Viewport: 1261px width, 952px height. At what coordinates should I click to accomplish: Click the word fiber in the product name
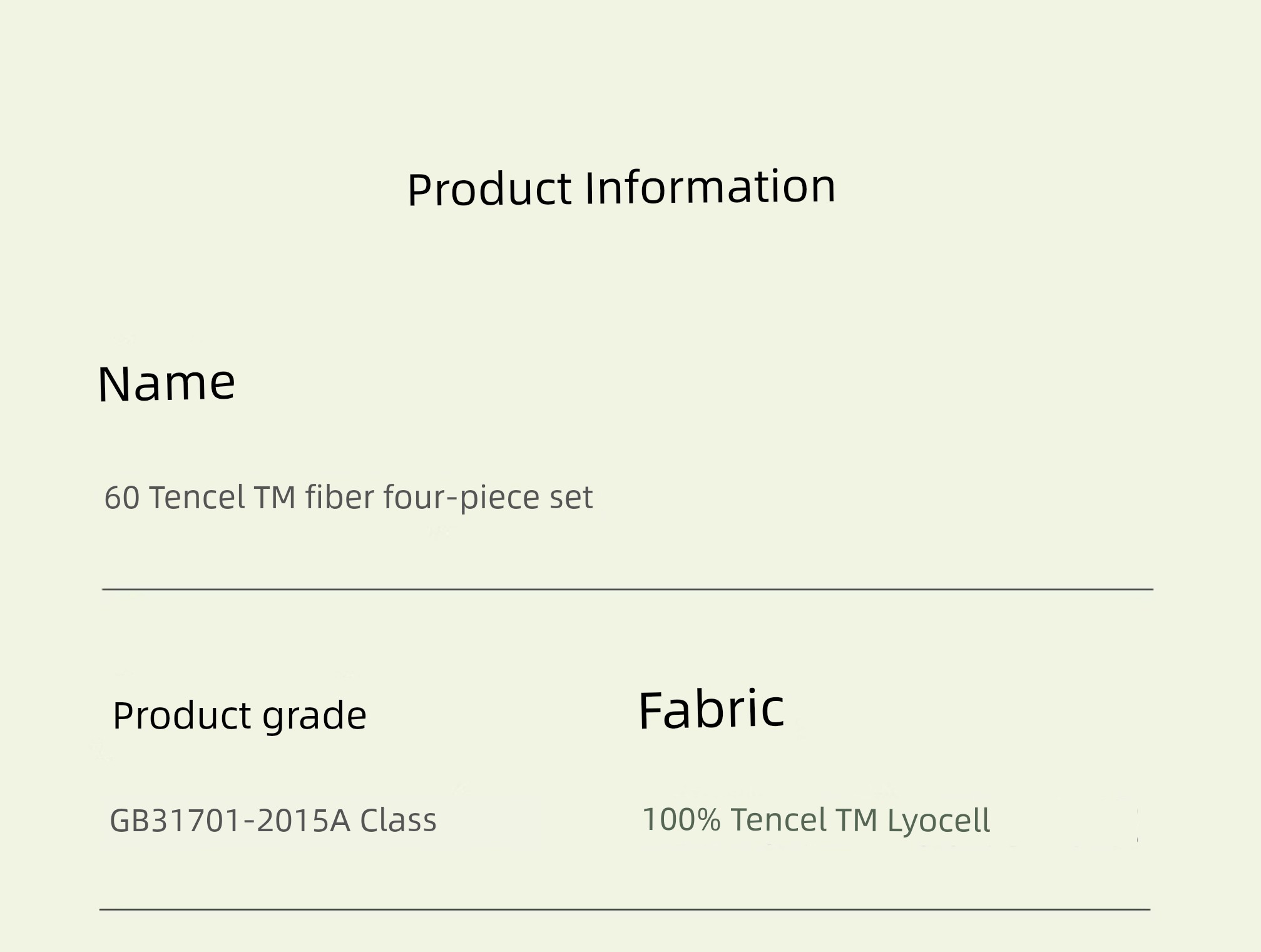(x=339, y=498)
